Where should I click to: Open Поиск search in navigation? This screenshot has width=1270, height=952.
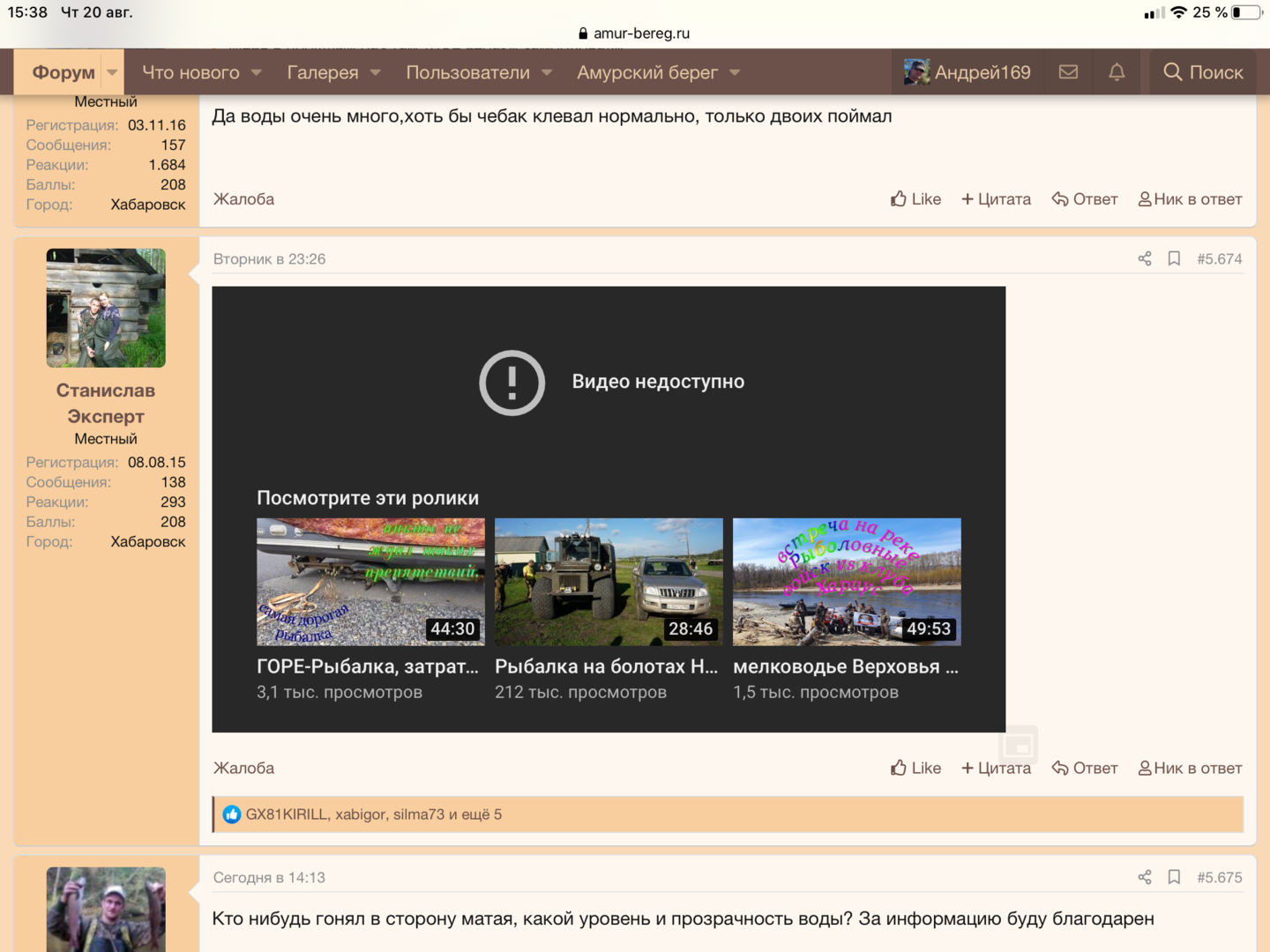[x=1203, y=72]
